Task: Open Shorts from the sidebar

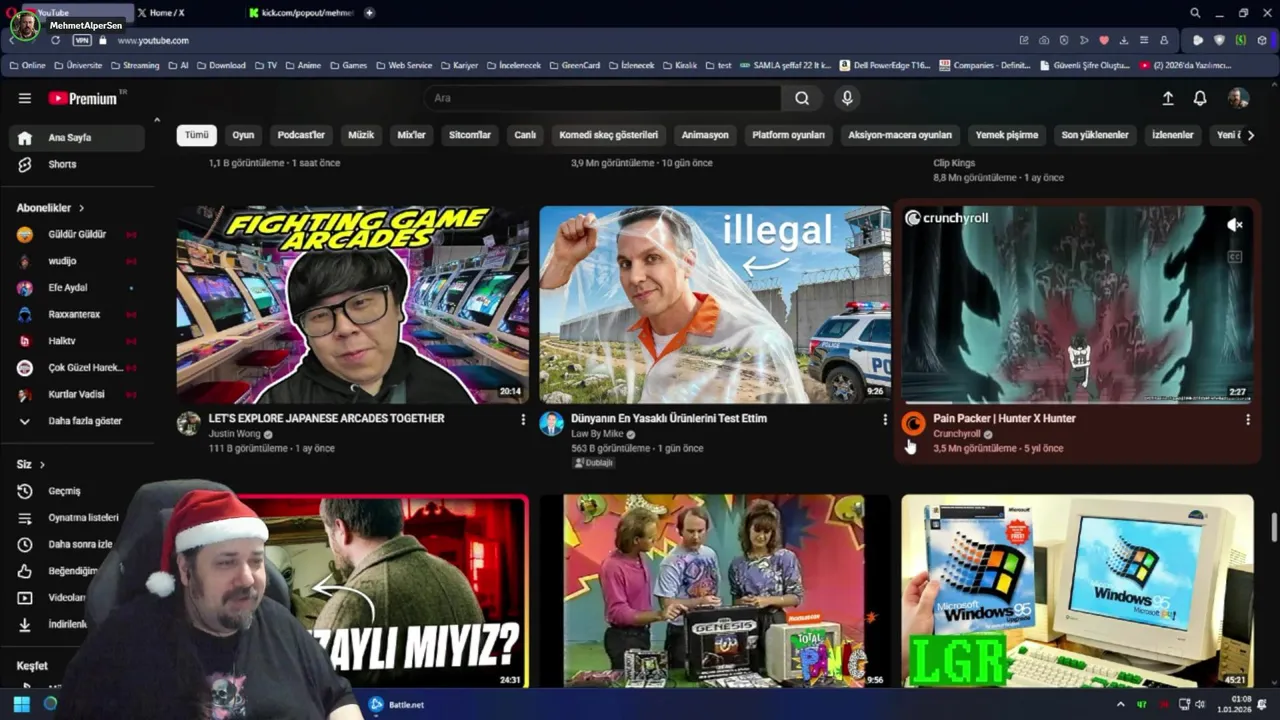Action: pos(77,164)
